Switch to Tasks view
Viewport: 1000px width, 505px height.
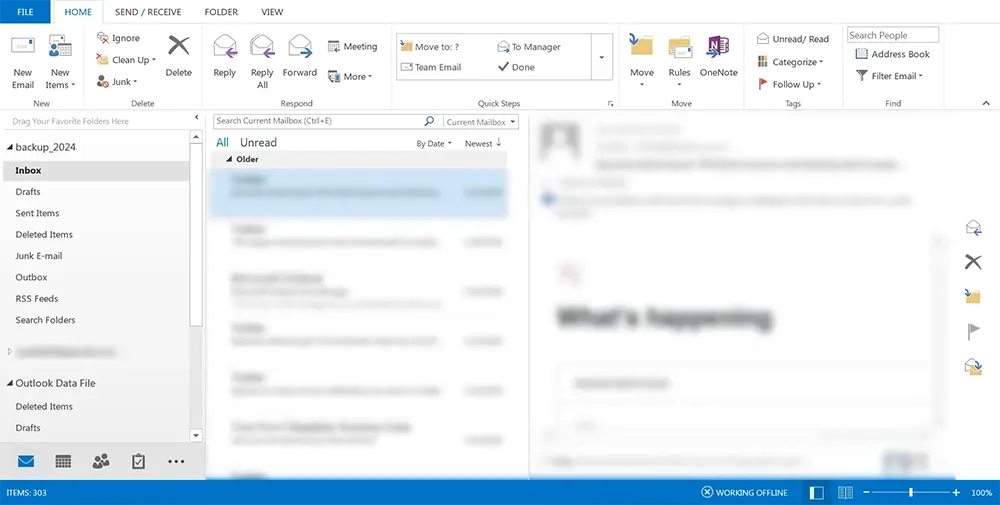pyautogui.click(x=138, y=461)
